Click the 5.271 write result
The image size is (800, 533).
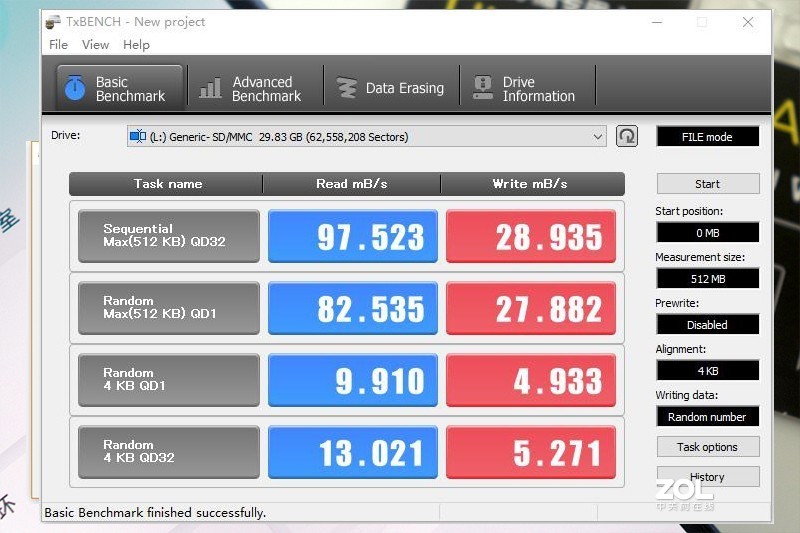click(531, 452)
